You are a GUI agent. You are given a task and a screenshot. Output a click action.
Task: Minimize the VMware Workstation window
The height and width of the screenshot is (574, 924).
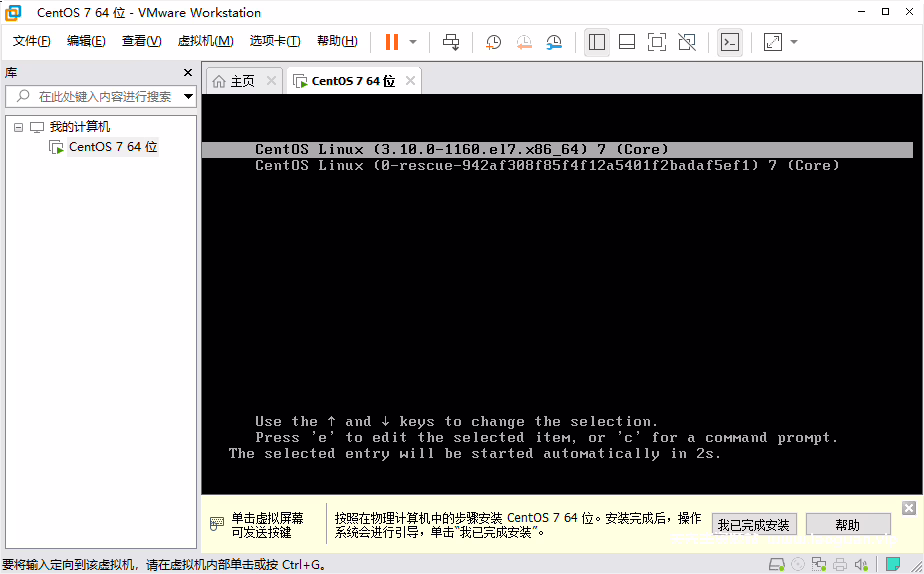point(862,12)
